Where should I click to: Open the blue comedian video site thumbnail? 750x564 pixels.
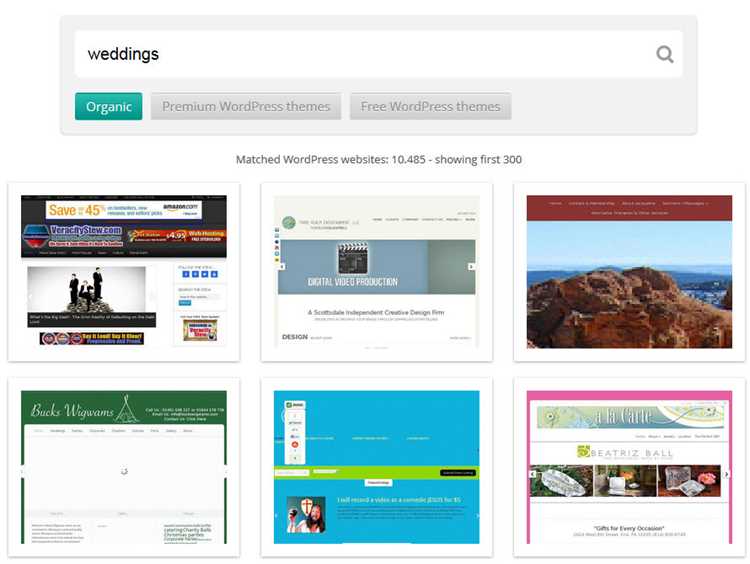pos(376,467)
